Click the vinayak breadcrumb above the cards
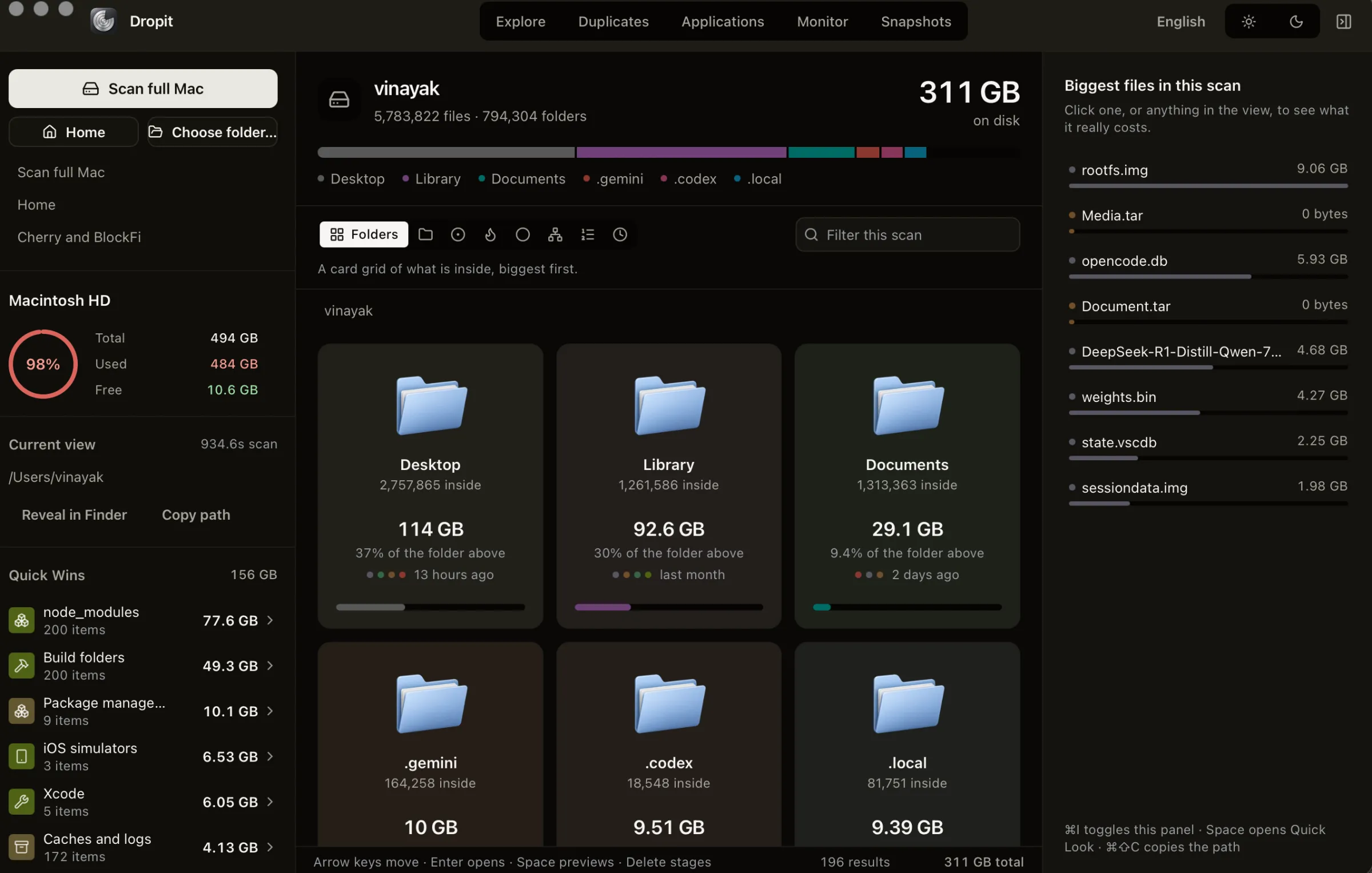This screenshot has width=1372, height=873. (348, 311)
